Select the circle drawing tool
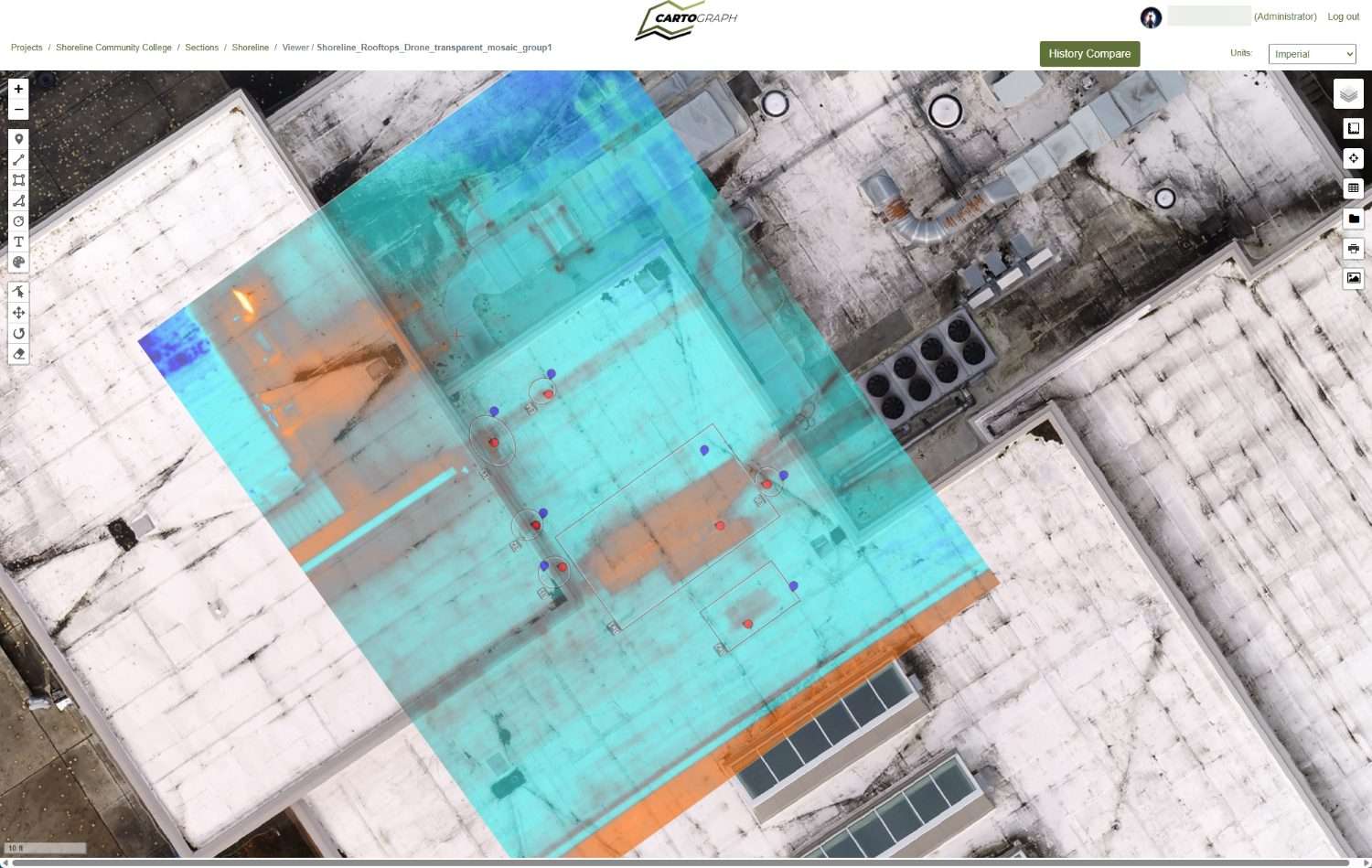Viewport: 1372px width, 868px height. click(18, 221)
